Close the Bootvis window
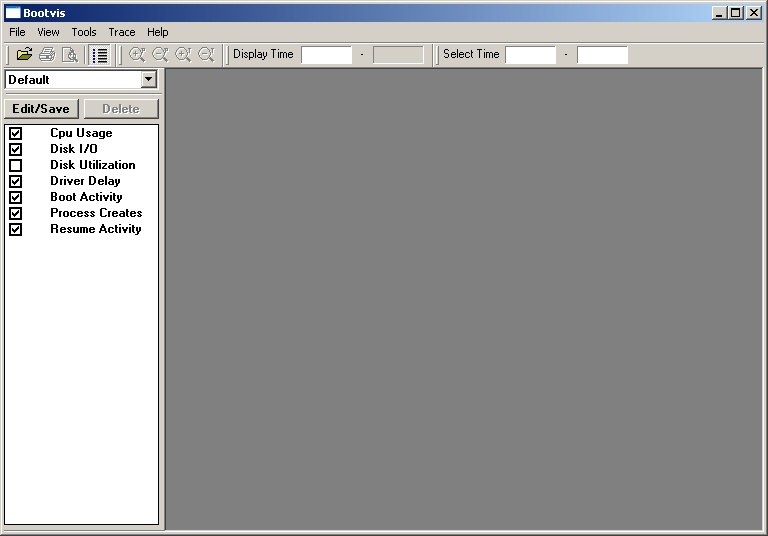This screenshot has height=536, width=768. pos(754,13)
